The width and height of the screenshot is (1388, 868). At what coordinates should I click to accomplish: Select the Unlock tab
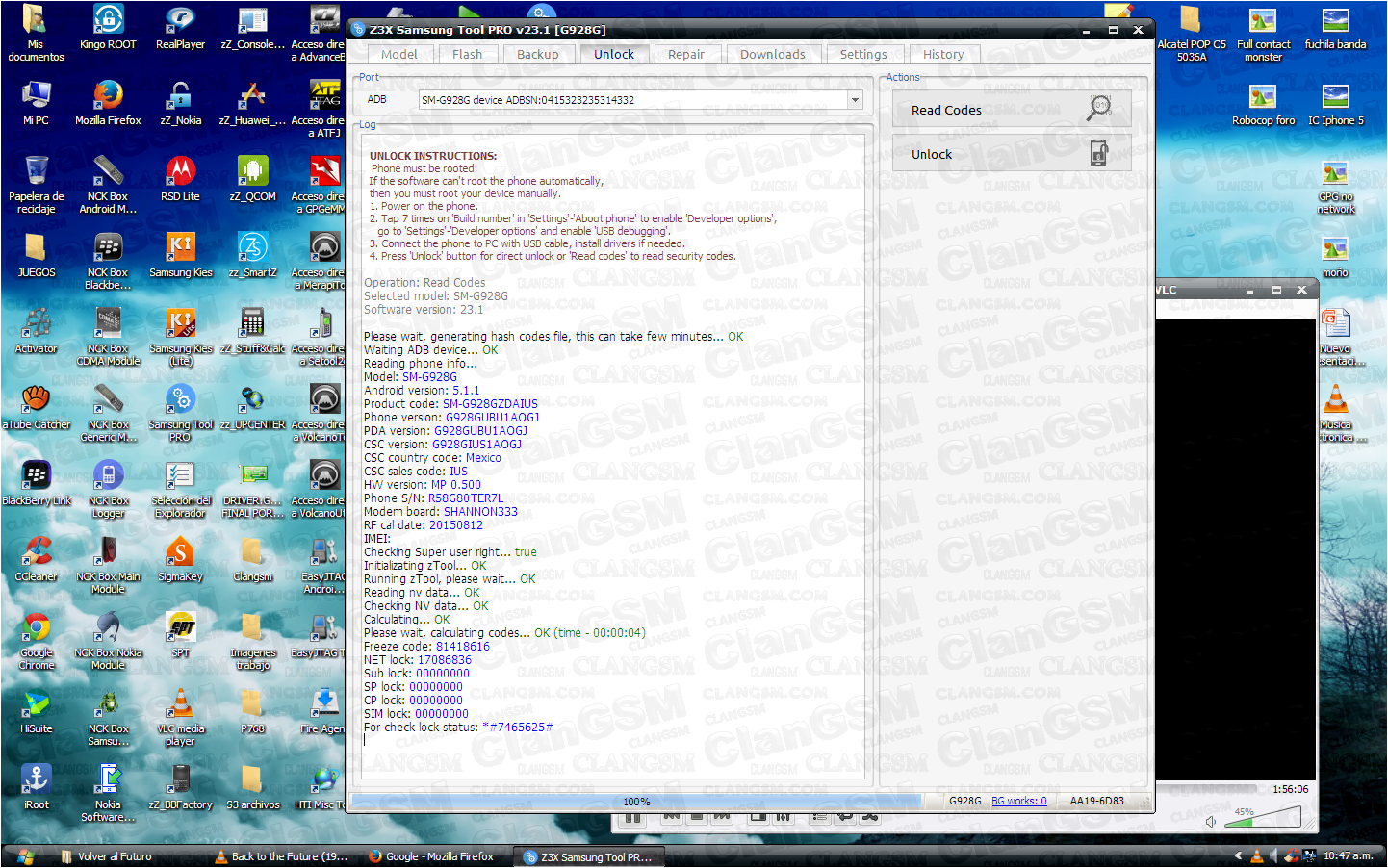[613, 54]
